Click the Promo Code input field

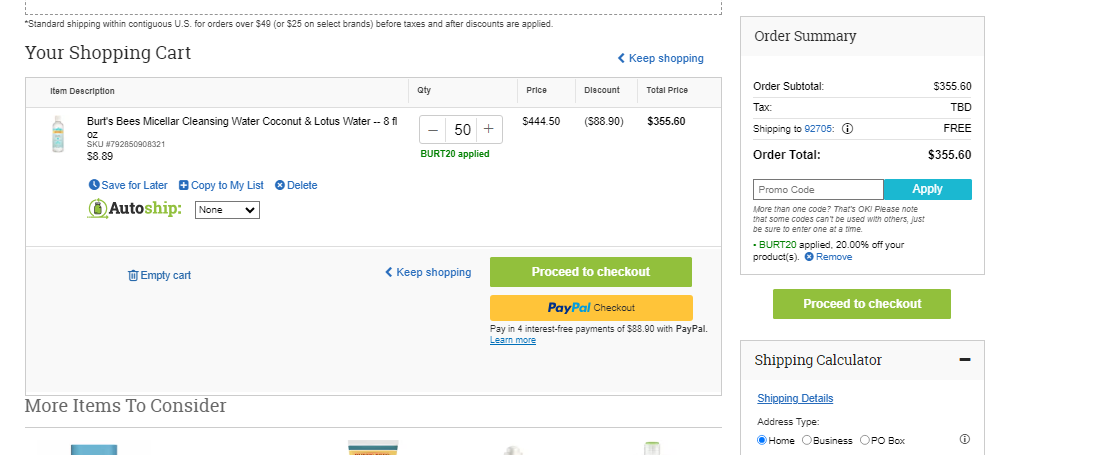[818, 190]
